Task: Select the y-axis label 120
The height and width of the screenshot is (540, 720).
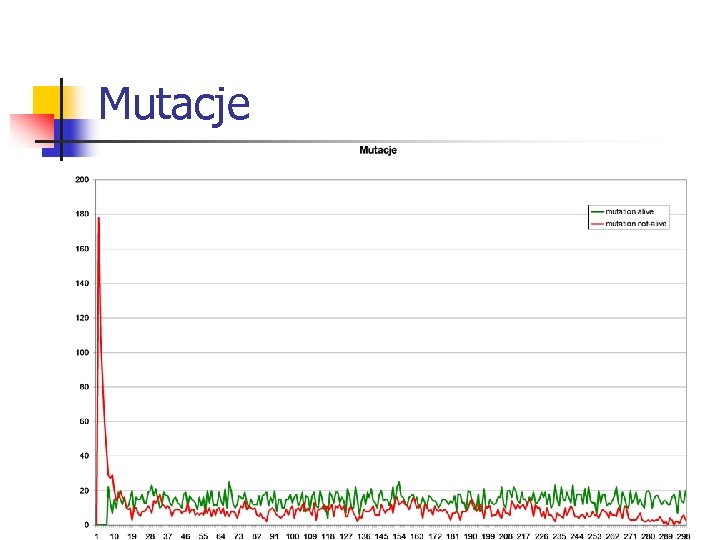Action: (82, 318)
